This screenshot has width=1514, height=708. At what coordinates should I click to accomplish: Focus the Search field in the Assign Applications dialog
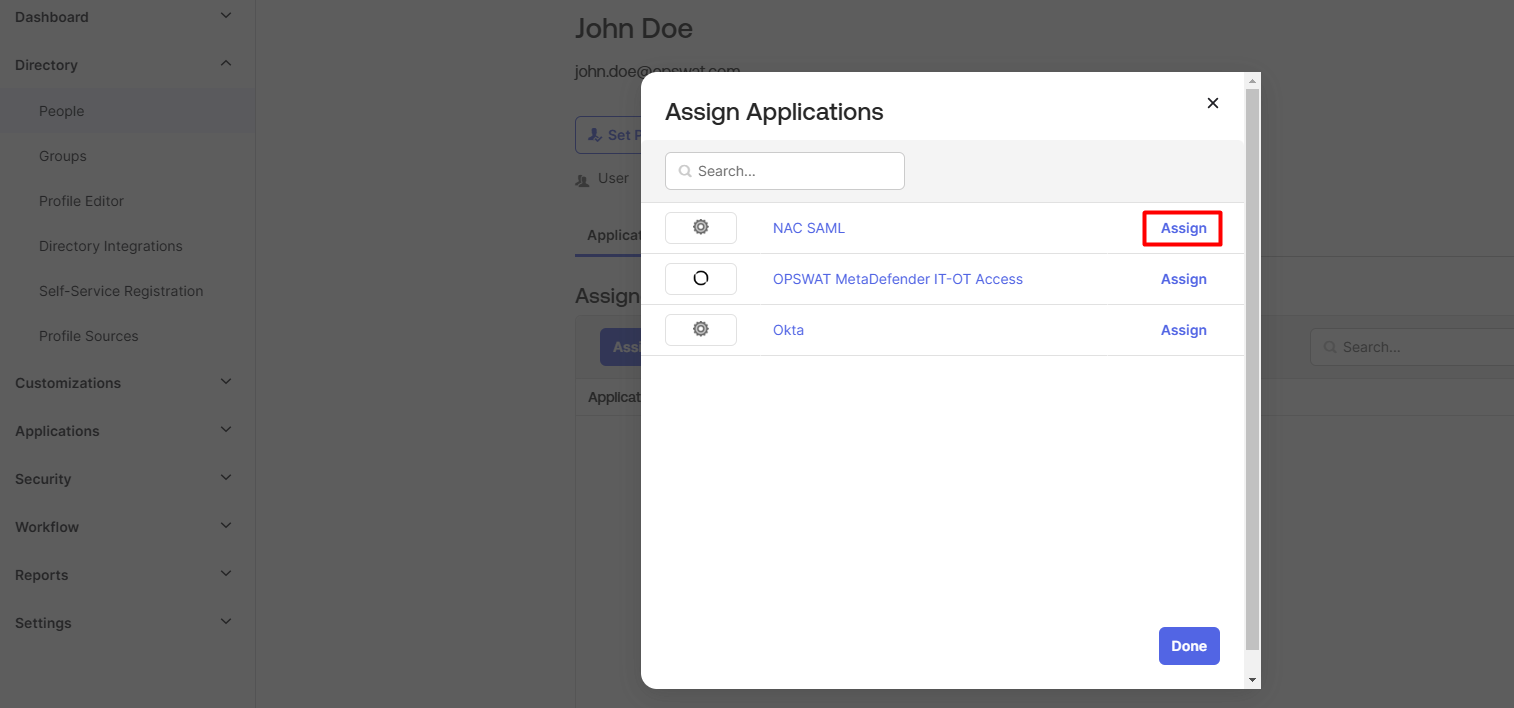(x=785, y=171)
